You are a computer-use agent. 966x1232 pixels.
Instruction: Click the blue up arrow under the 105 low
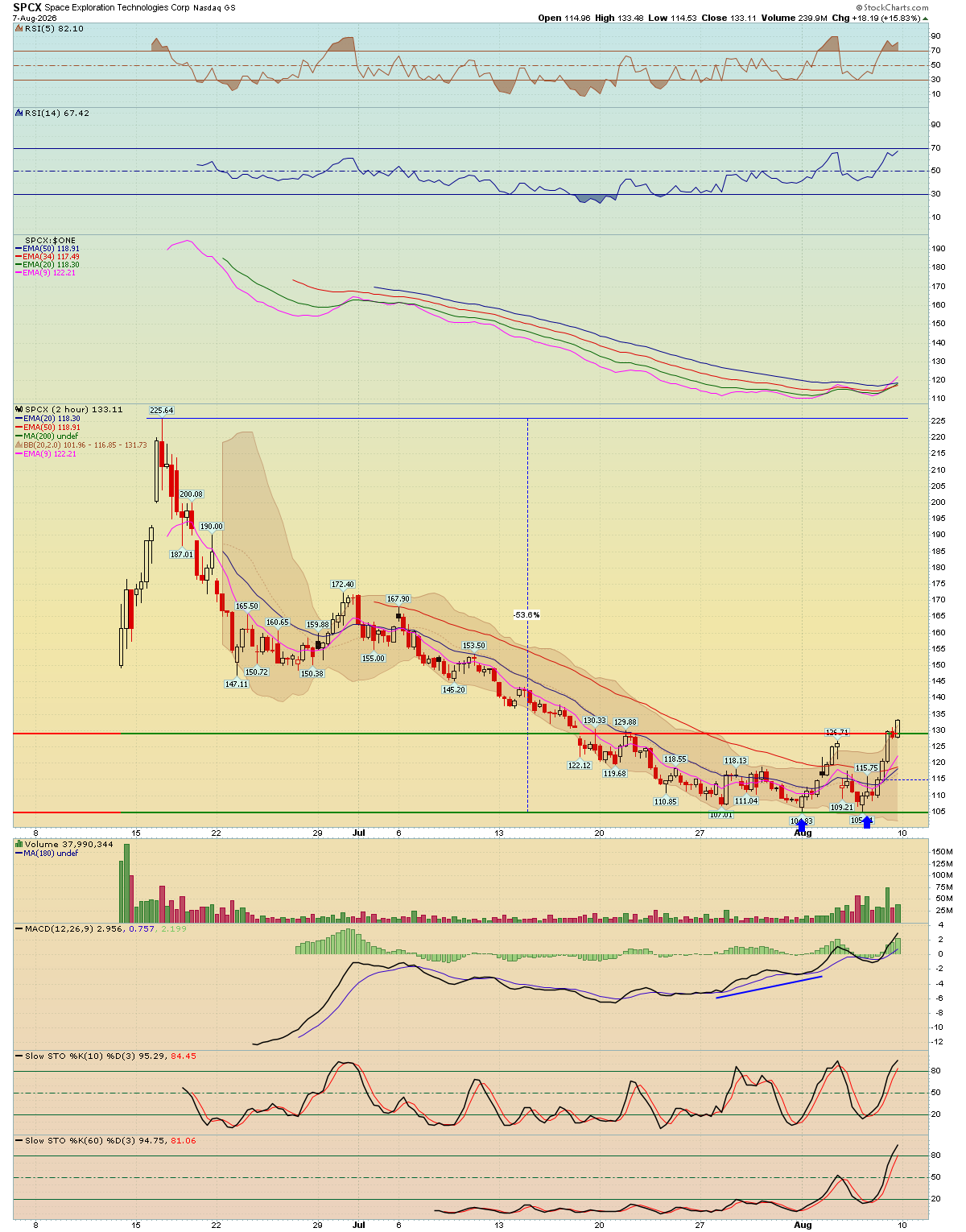[867, 823]
